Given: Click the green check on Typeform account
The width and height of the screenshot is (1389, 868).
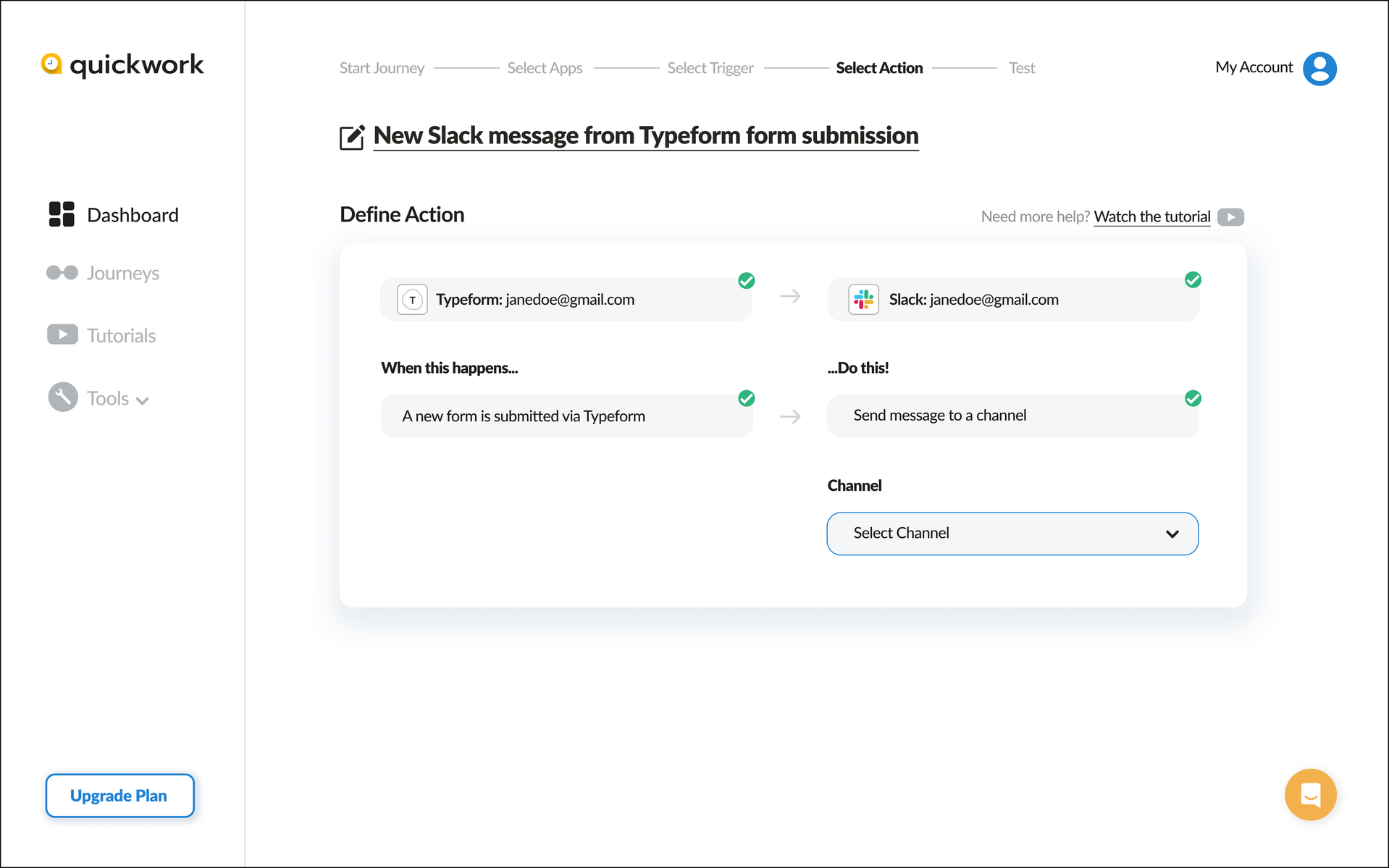Looking at the screenshot, I should point(747,281).
